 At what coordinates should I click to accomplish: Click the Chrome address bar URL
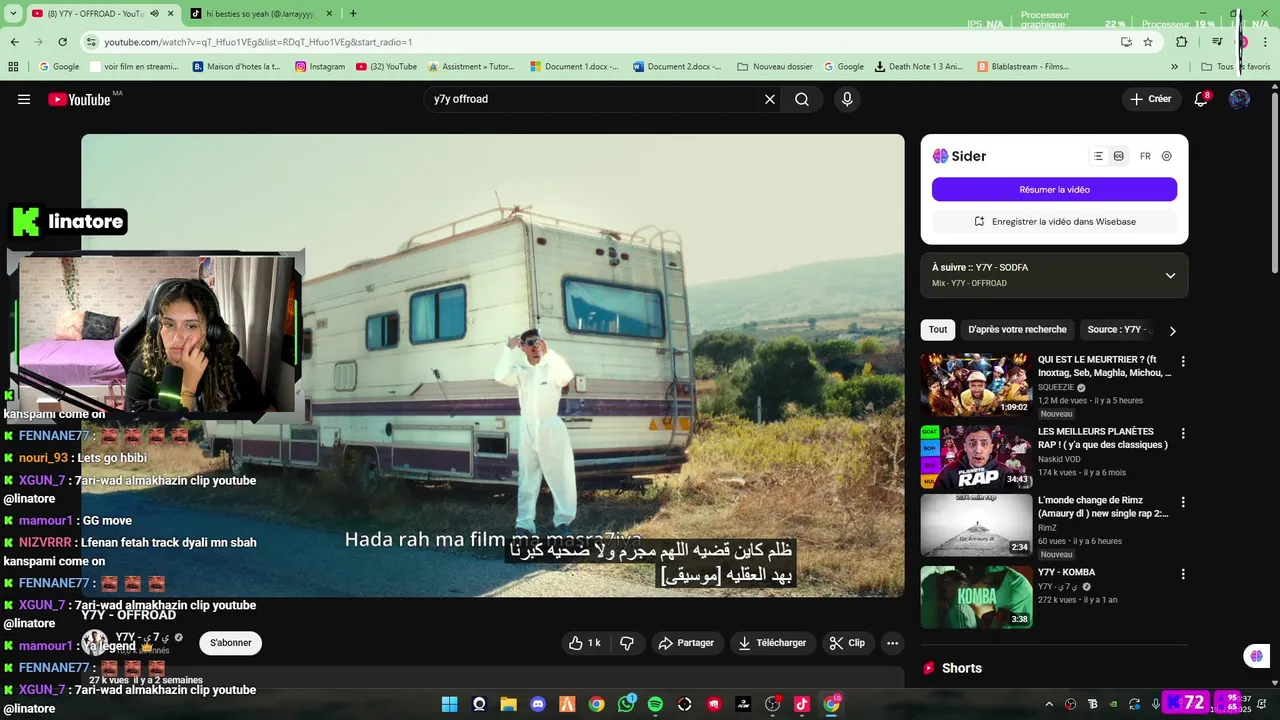[258, 42]
